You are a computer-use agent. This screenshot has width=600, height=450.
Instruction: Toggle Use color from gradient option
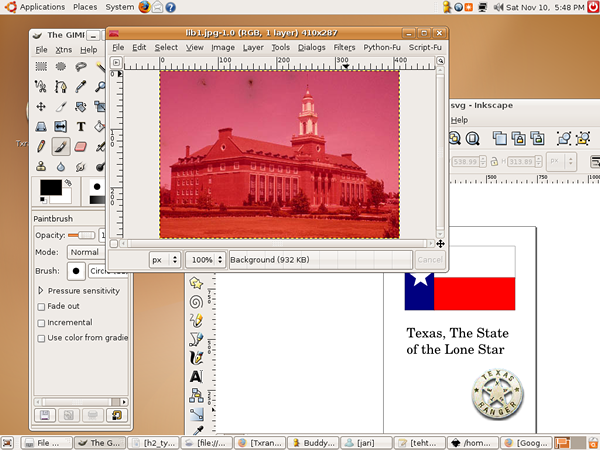click(41, 338)
